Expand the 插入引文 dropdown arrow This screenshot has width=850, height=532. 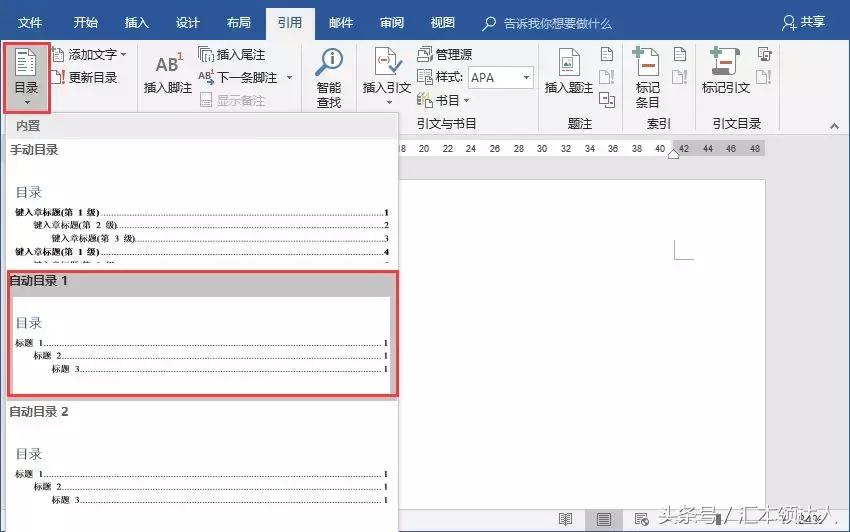click(x=389, y=102)
